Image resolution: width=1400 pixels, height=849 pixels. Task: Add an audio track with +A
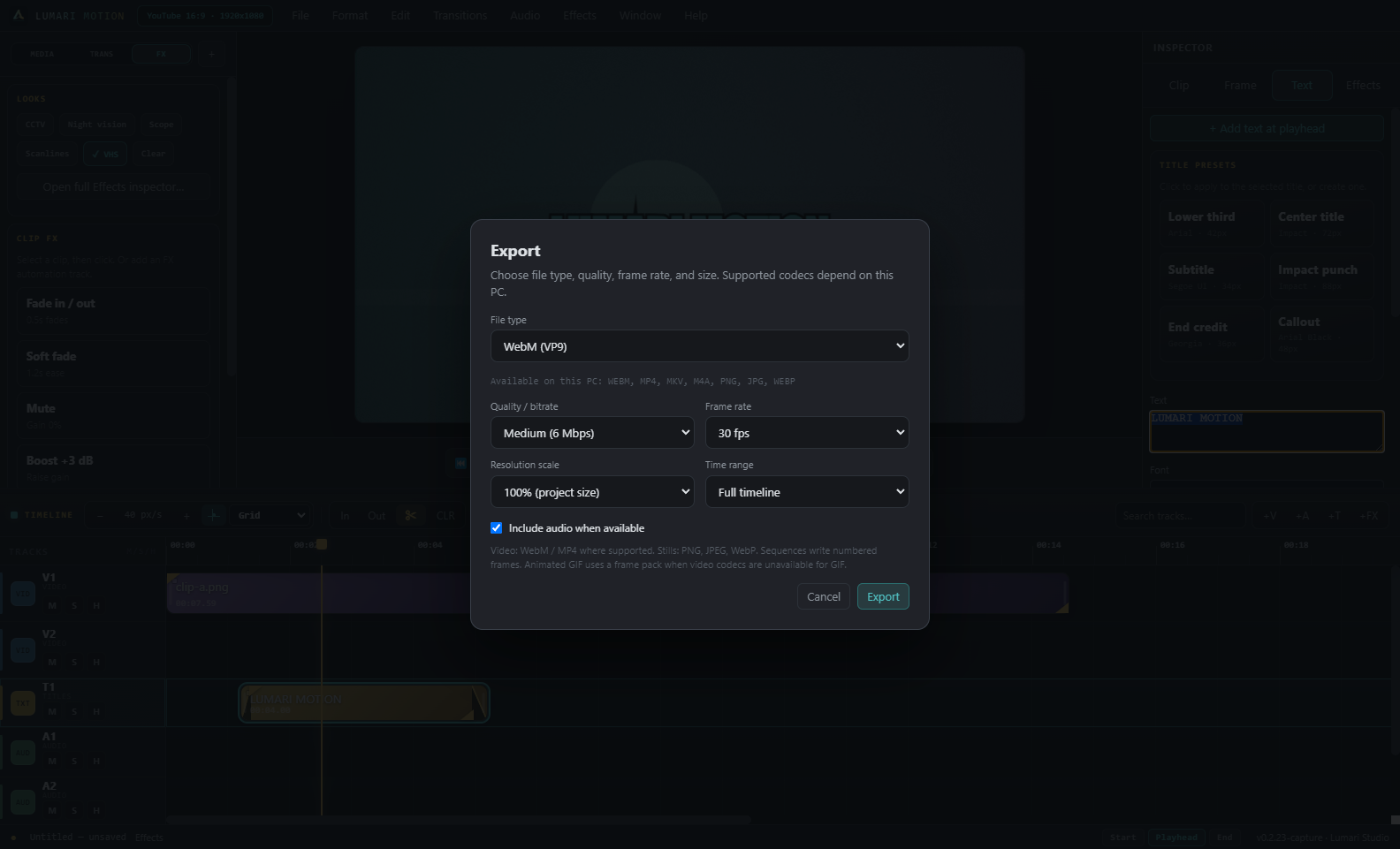(1303, 516)
